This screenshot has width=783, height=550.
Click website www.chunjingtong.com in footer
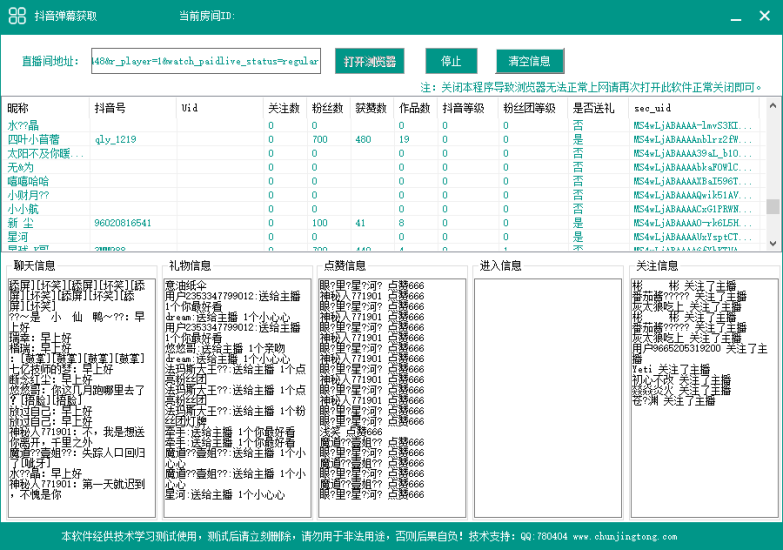point(625,537)
